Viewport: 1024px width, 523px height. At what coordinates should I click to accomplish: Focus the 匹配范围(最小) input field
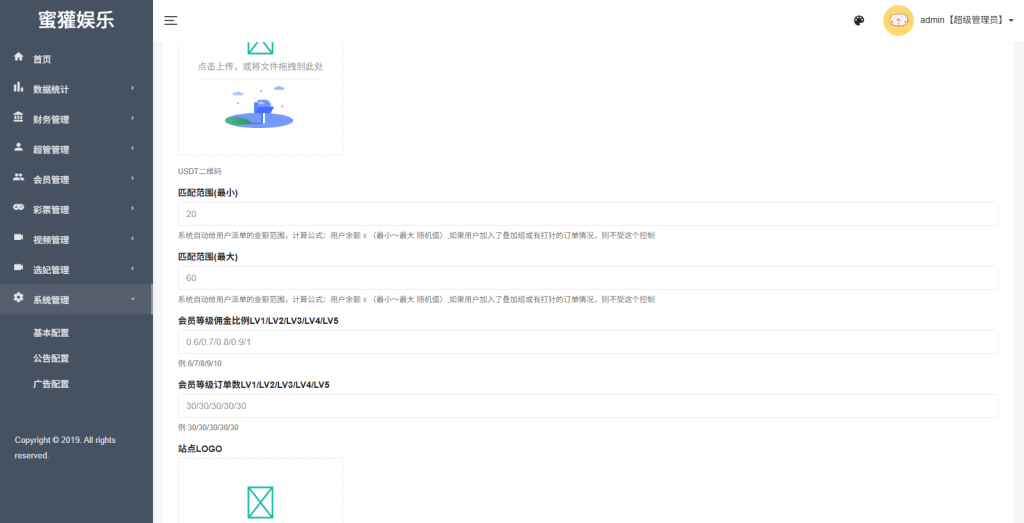pos(588,214)
